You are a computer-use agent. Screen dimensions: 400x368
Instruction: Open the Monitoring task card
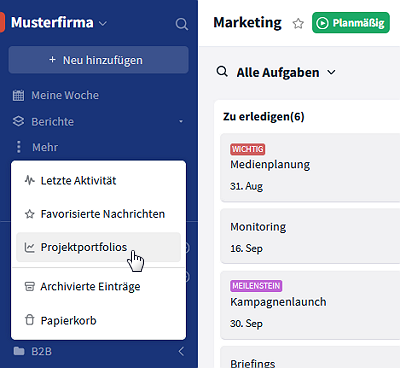310,236
